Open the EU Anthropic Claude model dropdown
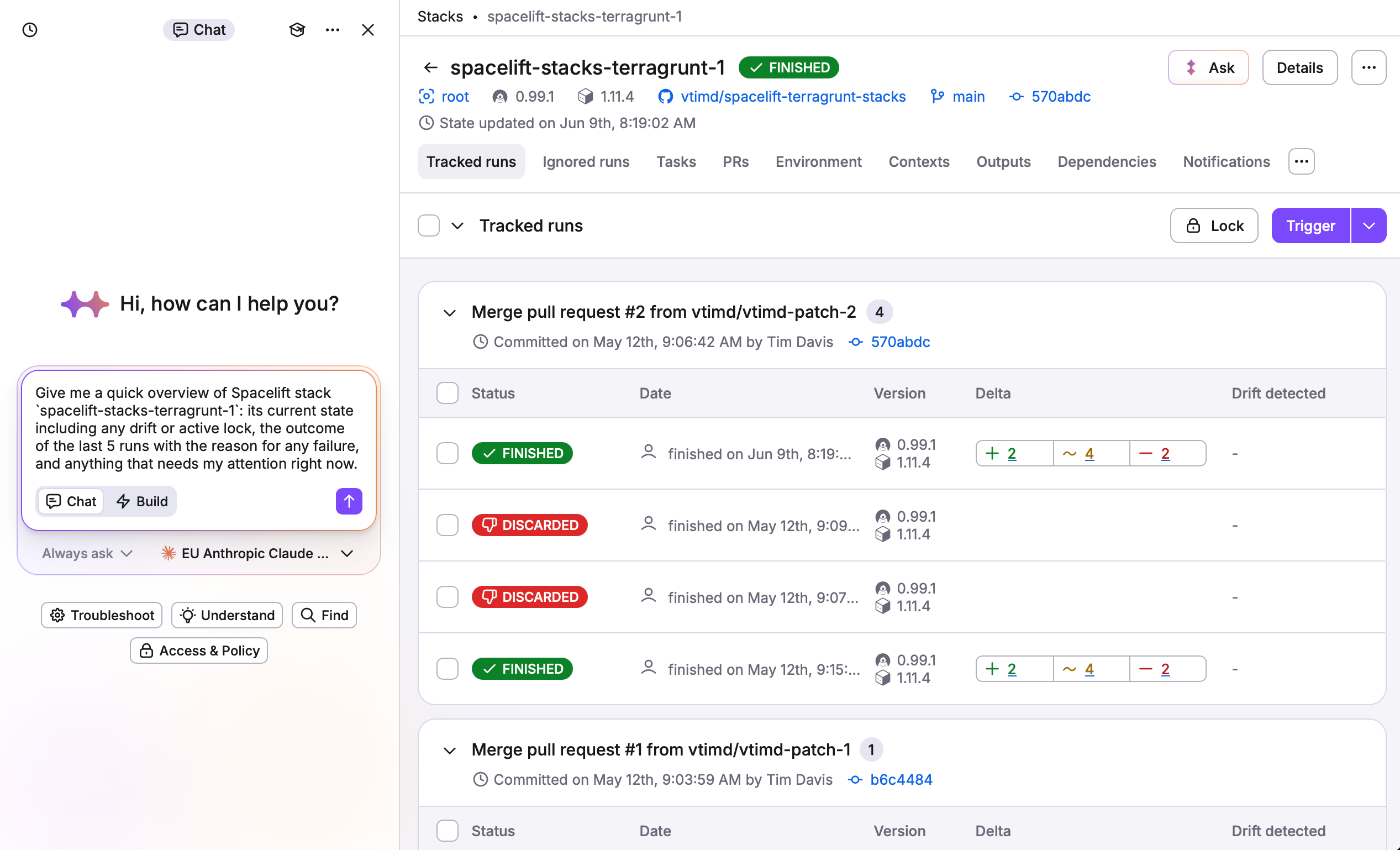Viewport: 1400px width, 850px height. click(x=257, y=553)
